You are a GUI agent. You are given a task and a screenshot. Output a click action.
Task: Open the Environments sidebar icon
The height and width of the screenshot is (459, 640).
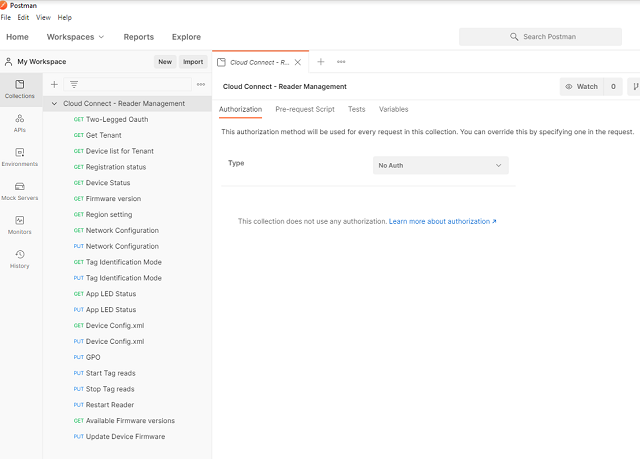tap(20, 156)
